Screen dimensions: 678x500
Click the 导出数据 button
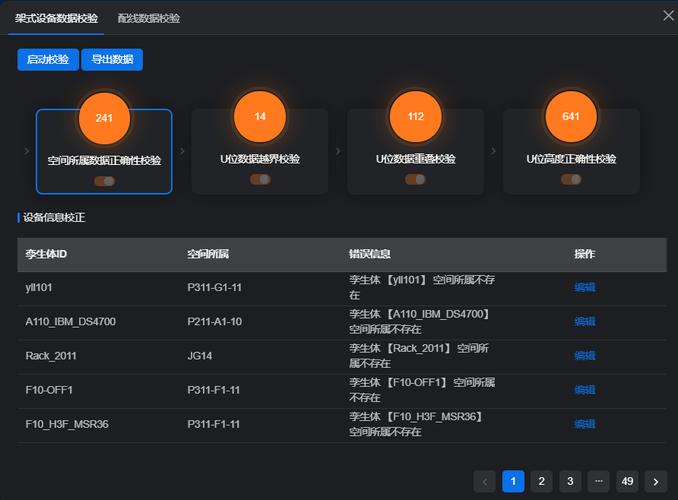(112, 59)
